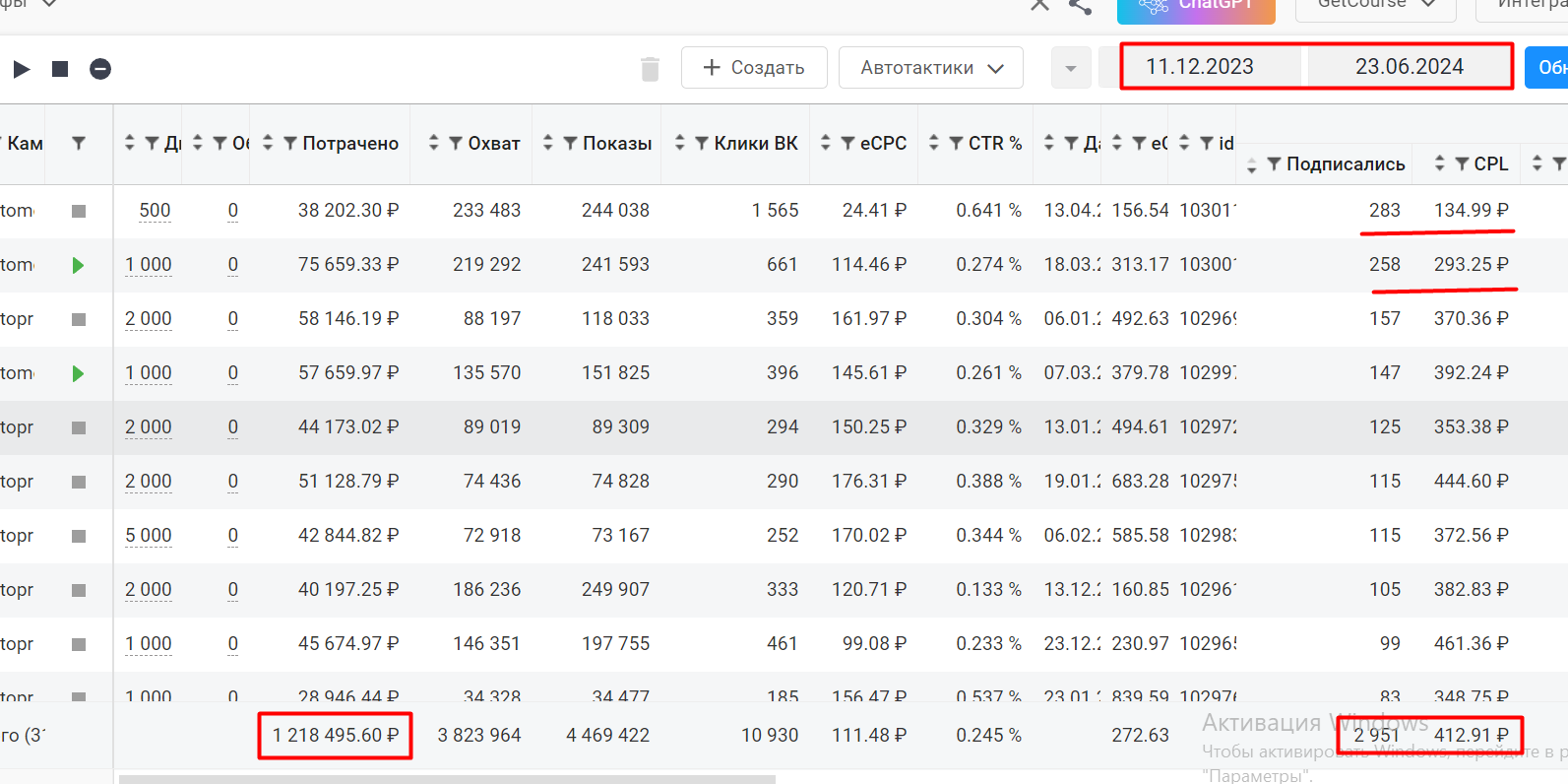Toggle status of row with 51 128.79 ₽
This screenshot has width=1568, height=784.
tap(79, 482)
